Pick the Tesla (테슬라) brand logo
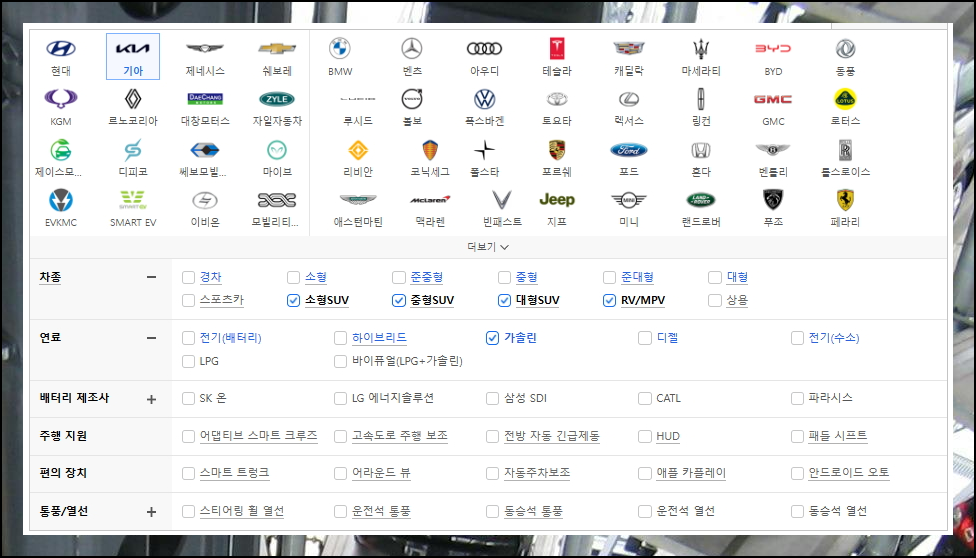 (x=556, y=49)
